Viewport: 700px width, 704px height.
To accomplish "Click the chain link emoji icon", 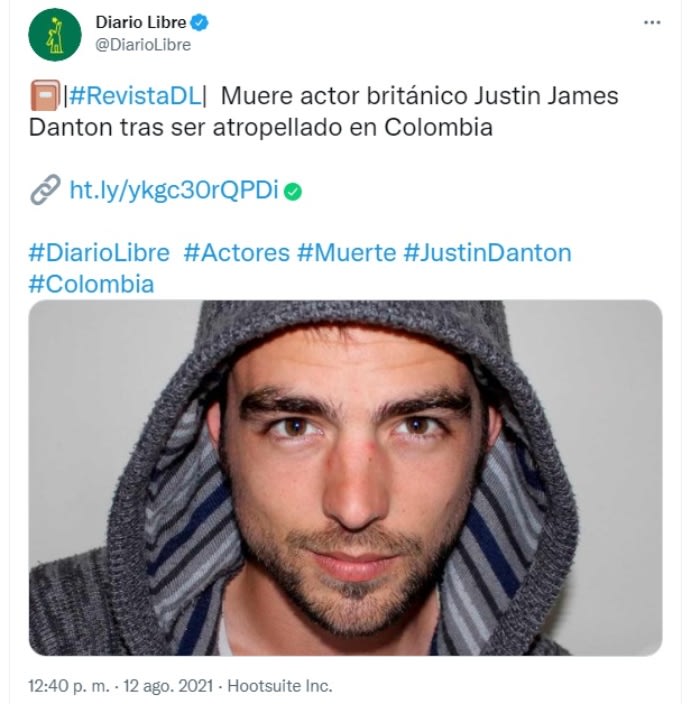I will pyautogui.click(x=45, y=189).
